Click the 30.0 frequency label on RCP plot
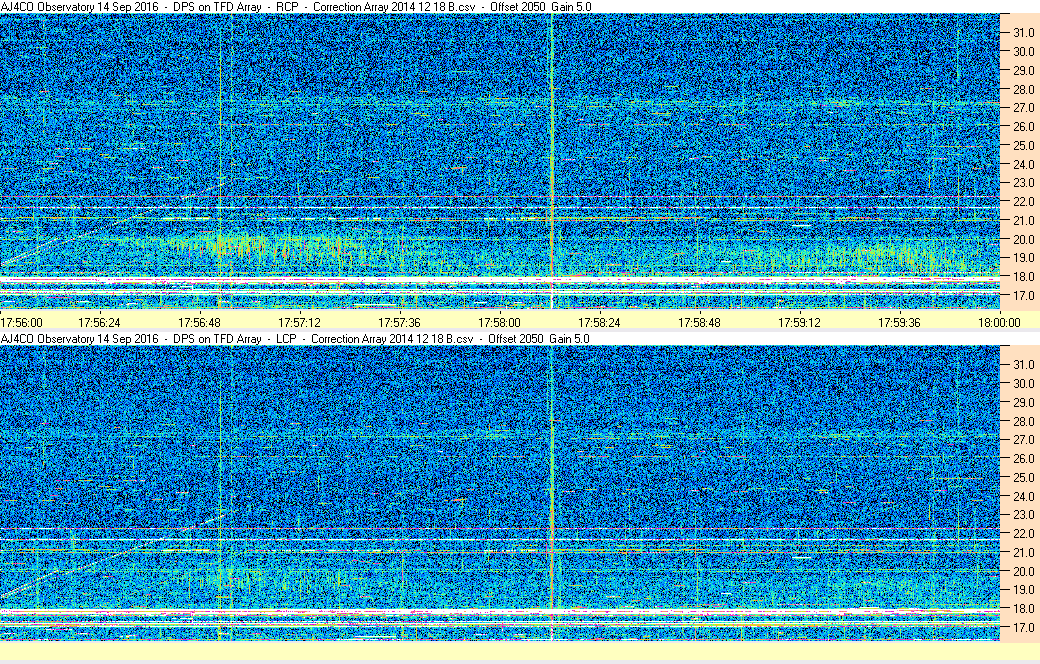This screenshot has height=664, width=1040. [1023, 51]
